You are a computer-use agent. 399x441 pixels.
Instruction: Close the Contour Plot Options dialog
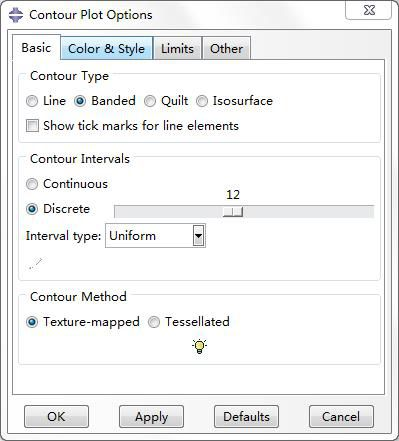point(369,10)
